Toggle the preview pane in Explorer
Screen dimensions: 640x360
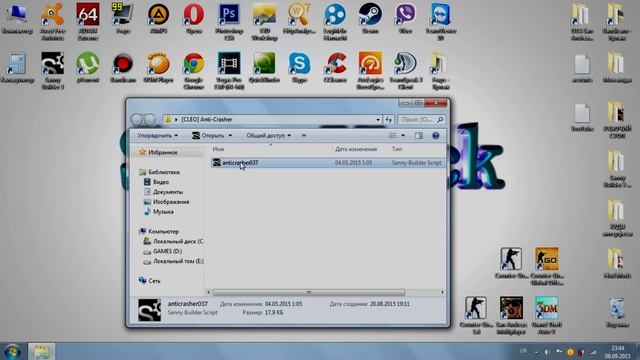418,136
